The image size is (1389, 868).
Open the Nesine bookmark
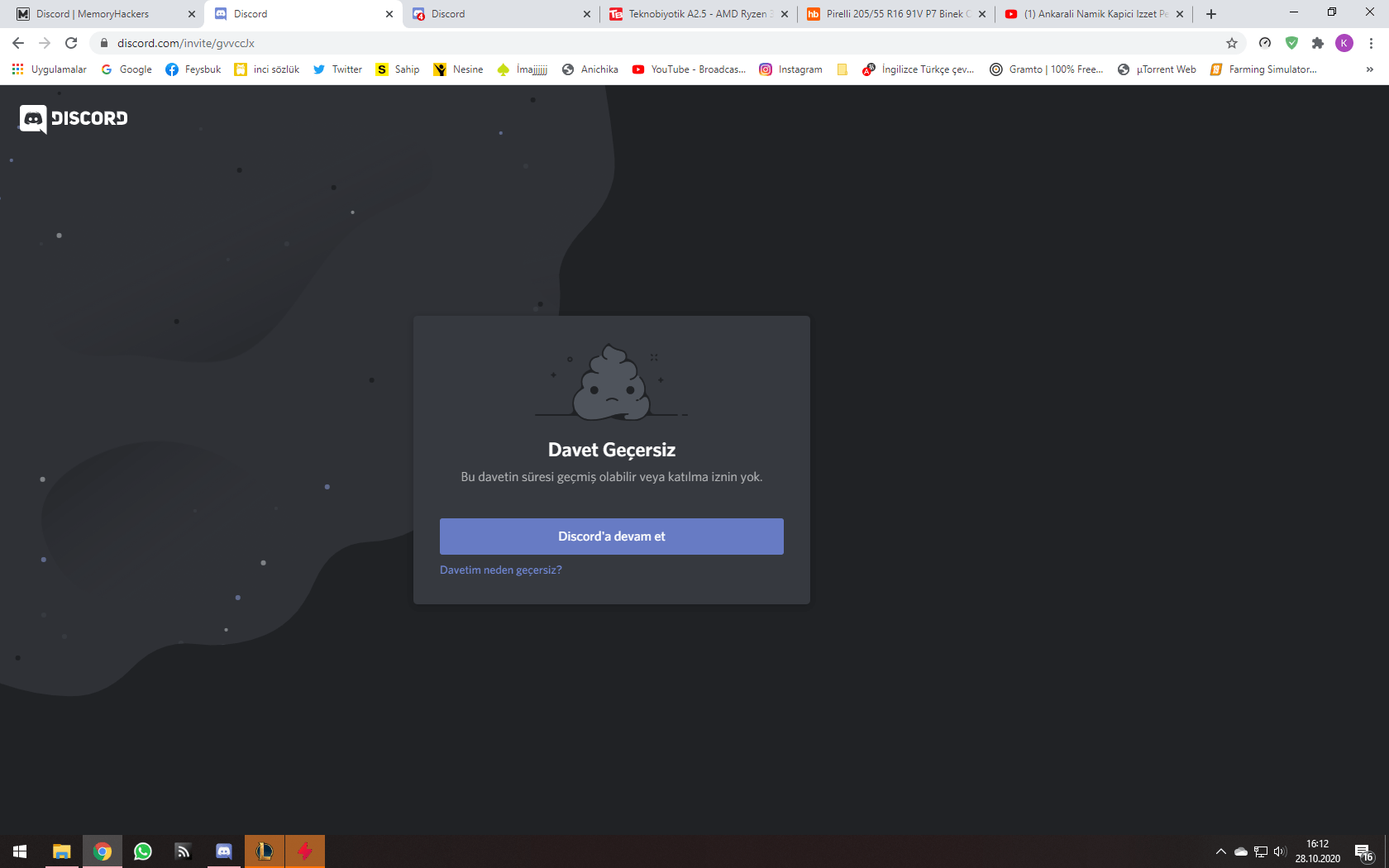[459, 69]
